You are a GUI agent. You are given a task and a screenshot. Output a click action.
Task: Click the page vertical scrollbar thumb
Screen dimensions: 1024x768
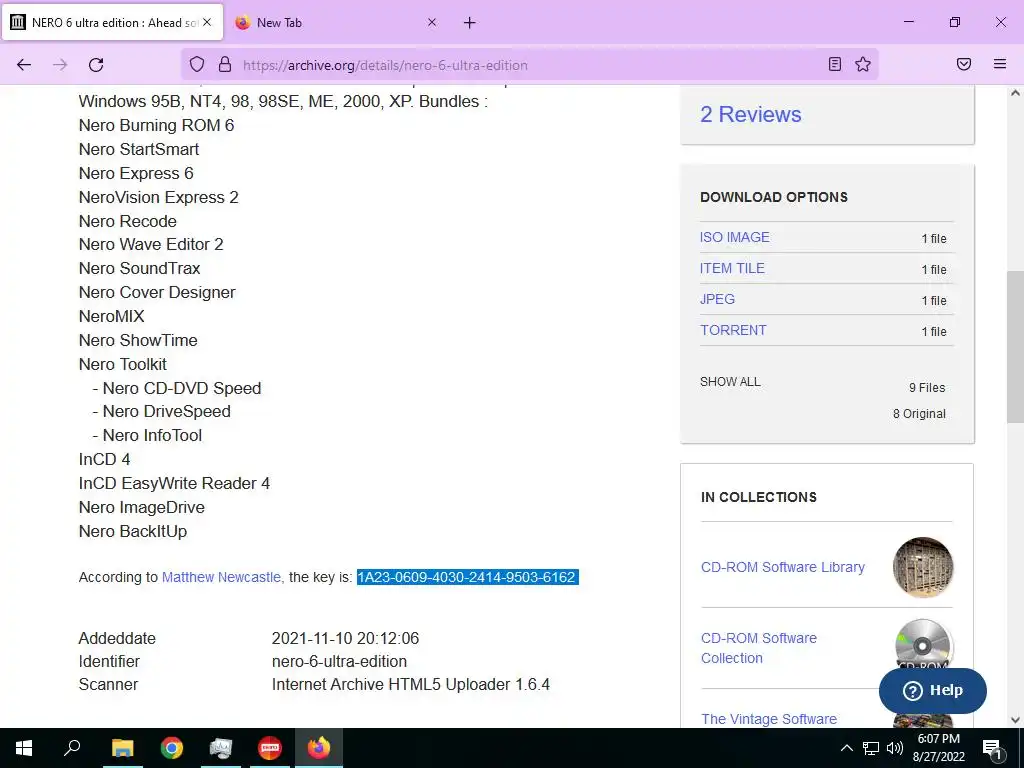tap(1015, 347)
